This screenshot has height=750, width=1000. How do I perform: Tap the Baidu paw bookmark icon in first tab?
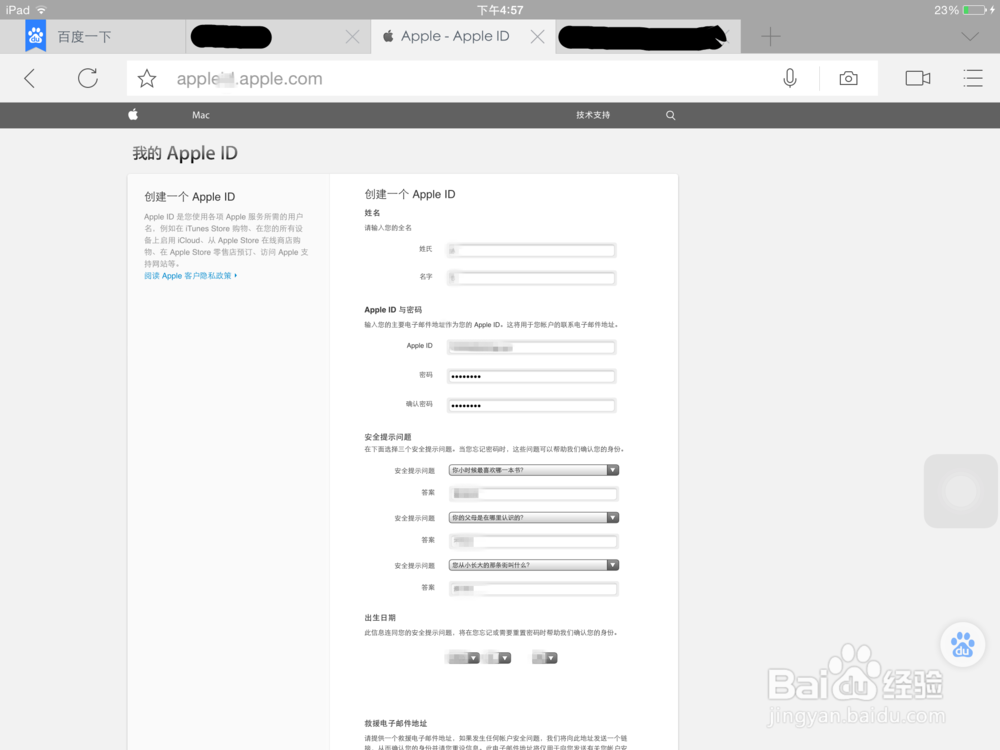36,35
